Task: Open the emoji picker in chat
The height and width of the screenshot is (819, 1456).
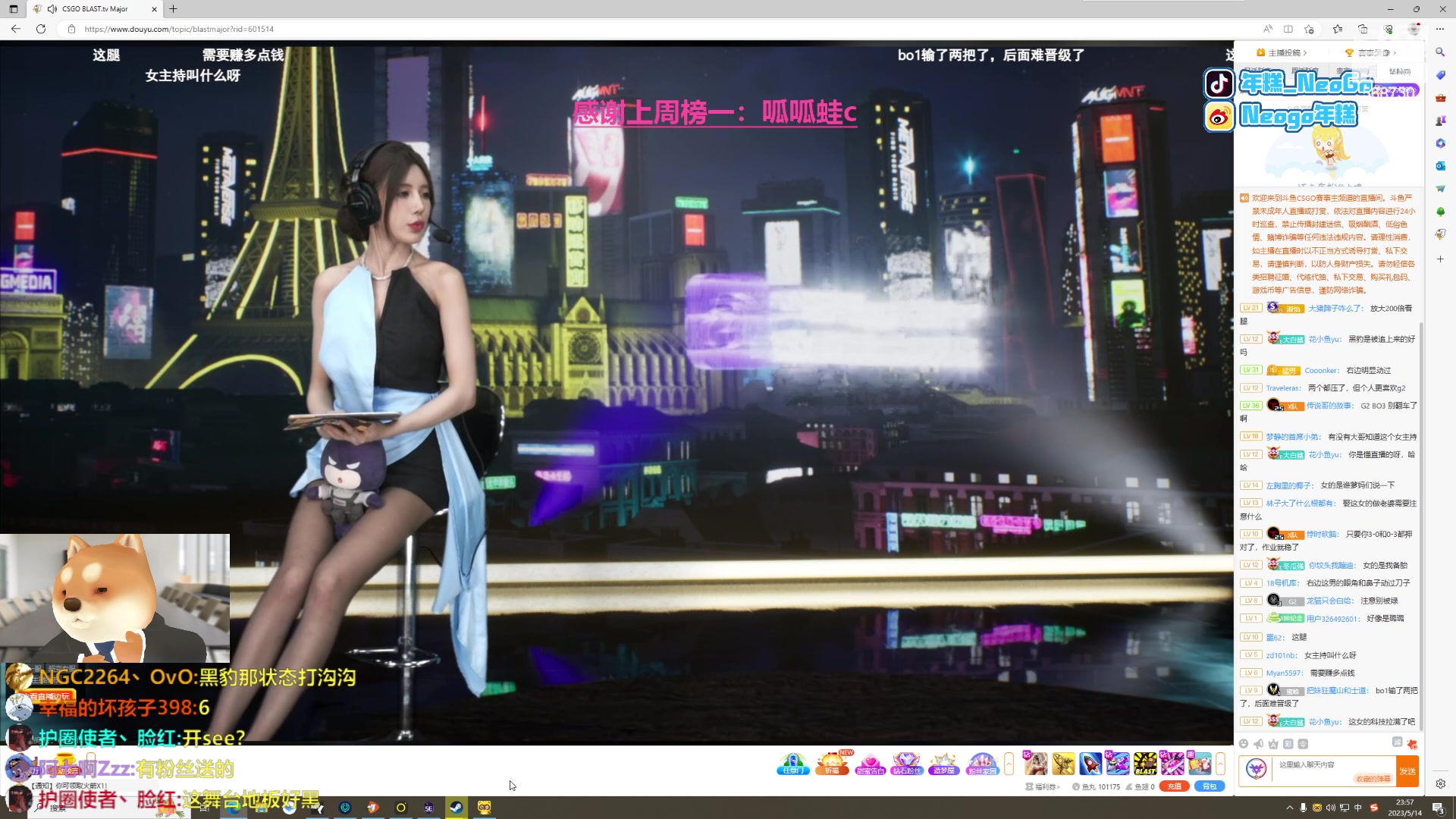Action: (x=1244, y=744)
